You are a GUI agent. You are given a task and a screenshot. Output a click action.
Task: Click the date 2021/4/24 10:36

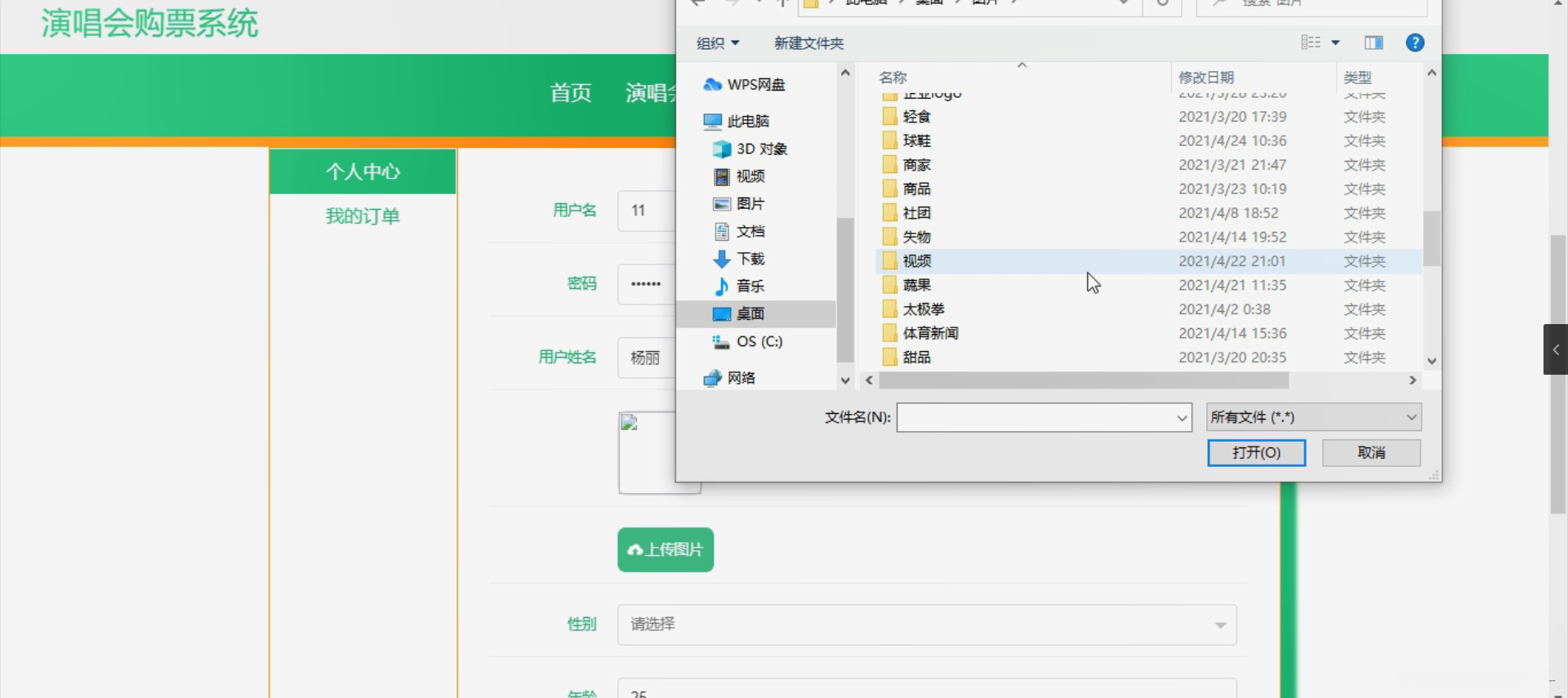pyautogui.click(x=1232, y=140)
